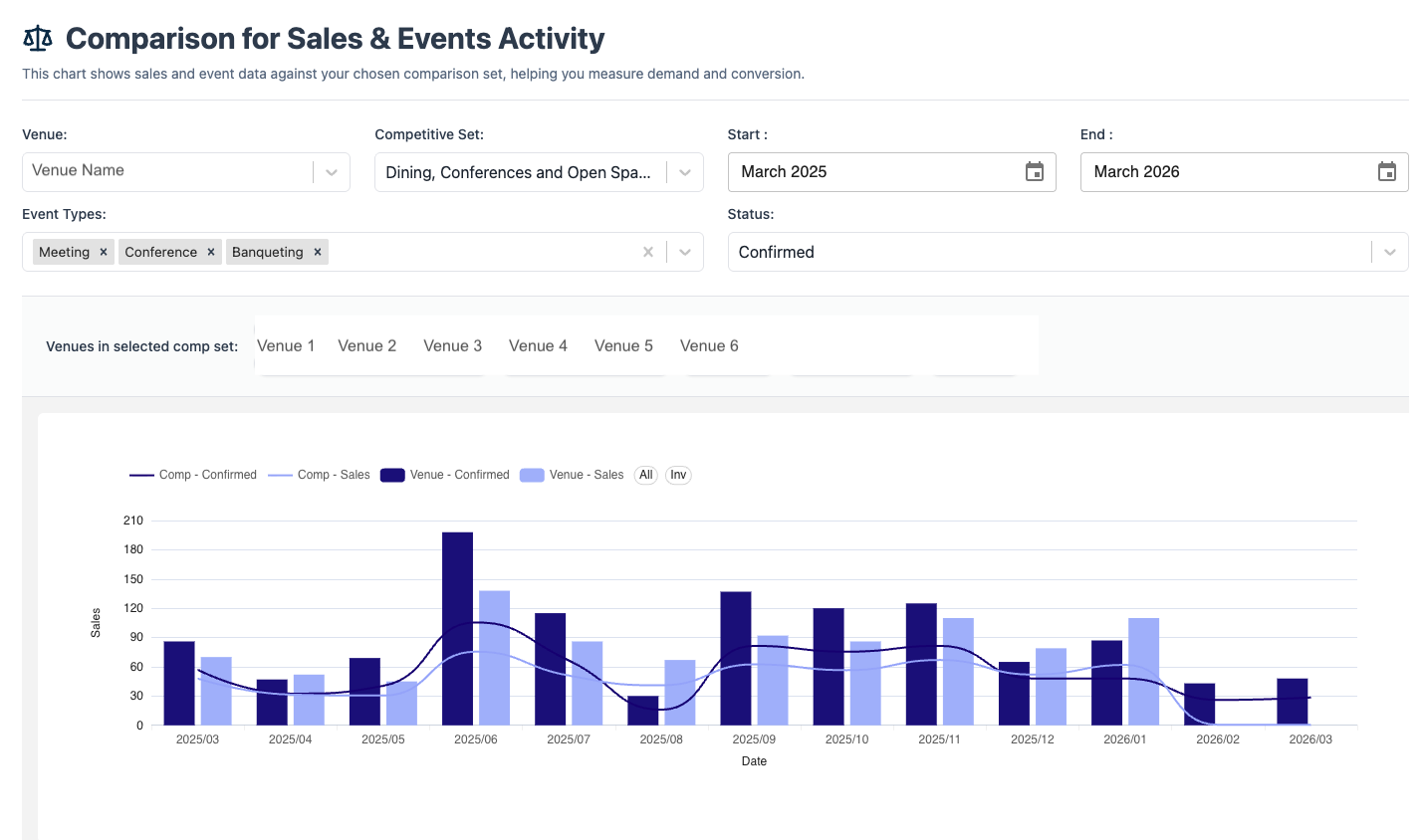The height and width of the screenshot is (840, 1426).
Task: Open the Start date calendar picker
Action: tap(1037, 171)
